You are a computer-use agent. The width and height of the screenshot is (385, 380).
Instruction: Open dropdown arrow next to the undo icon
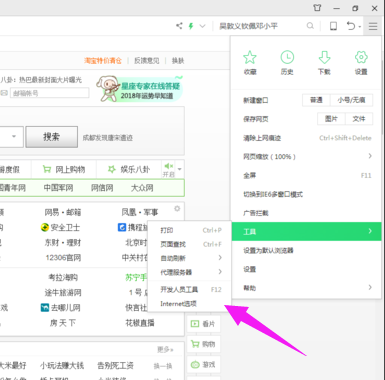tap(360, 27)
